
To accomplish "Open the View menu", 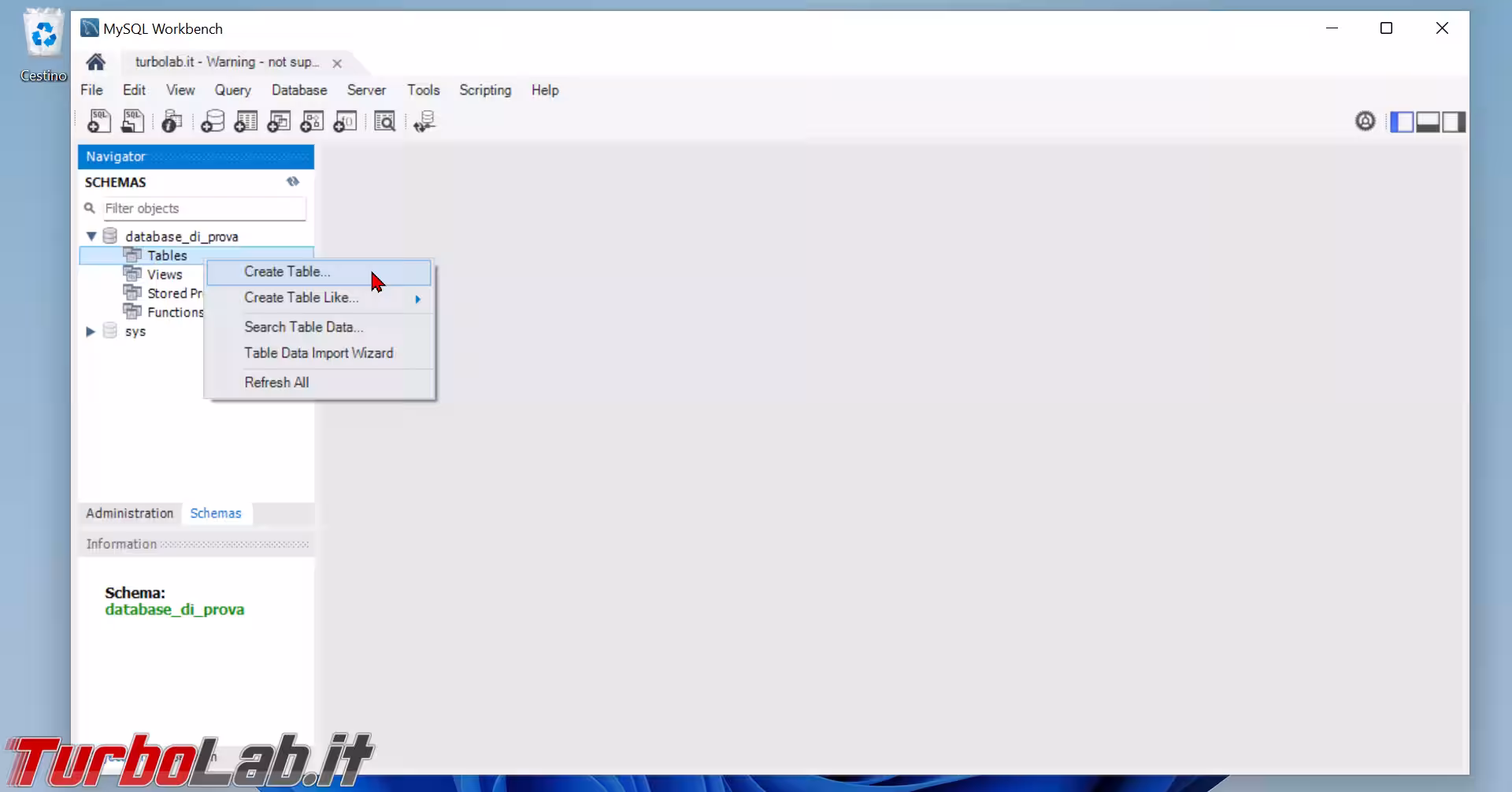I will (x=180, y=90).
